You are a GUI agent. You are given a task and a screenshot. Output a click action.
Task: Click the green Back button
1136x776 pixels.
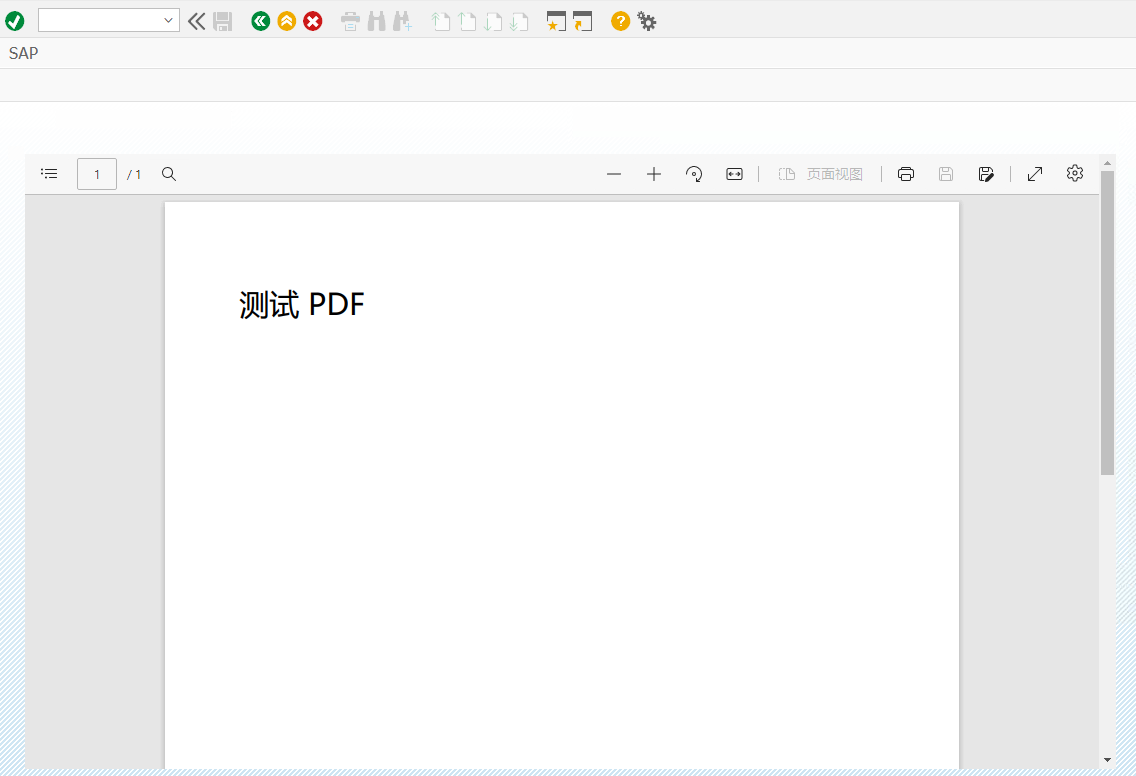[x=261, y=21]
